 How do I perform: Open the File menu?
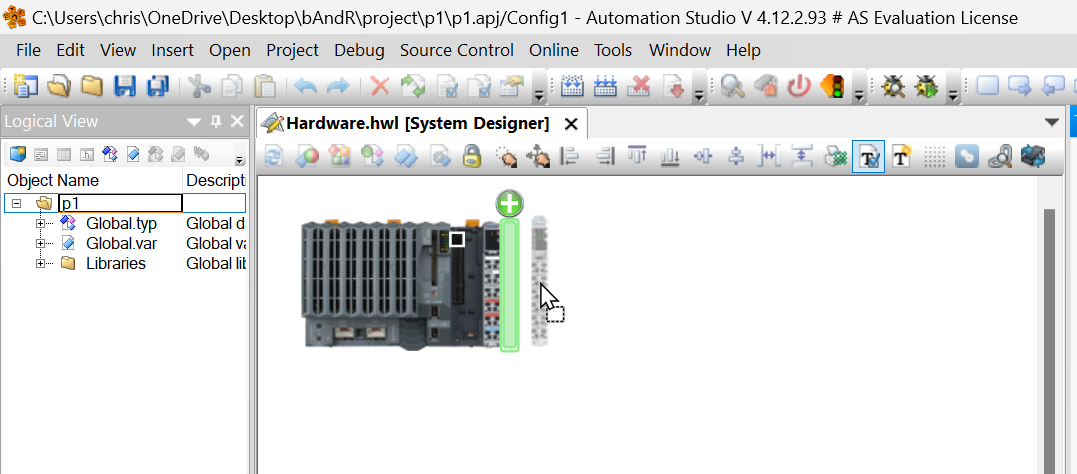pos(28,50)
